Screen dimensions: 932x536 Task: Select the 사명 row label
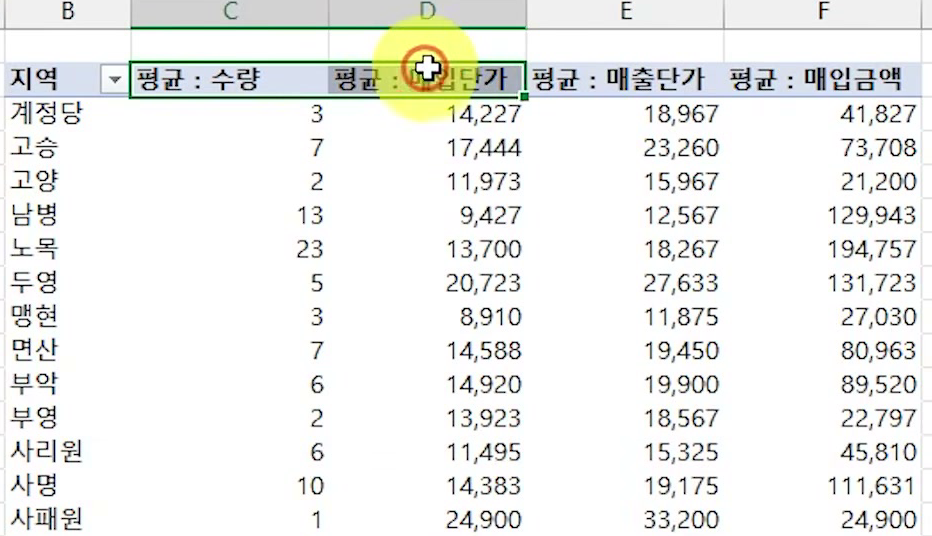click(x=68, y=485)
